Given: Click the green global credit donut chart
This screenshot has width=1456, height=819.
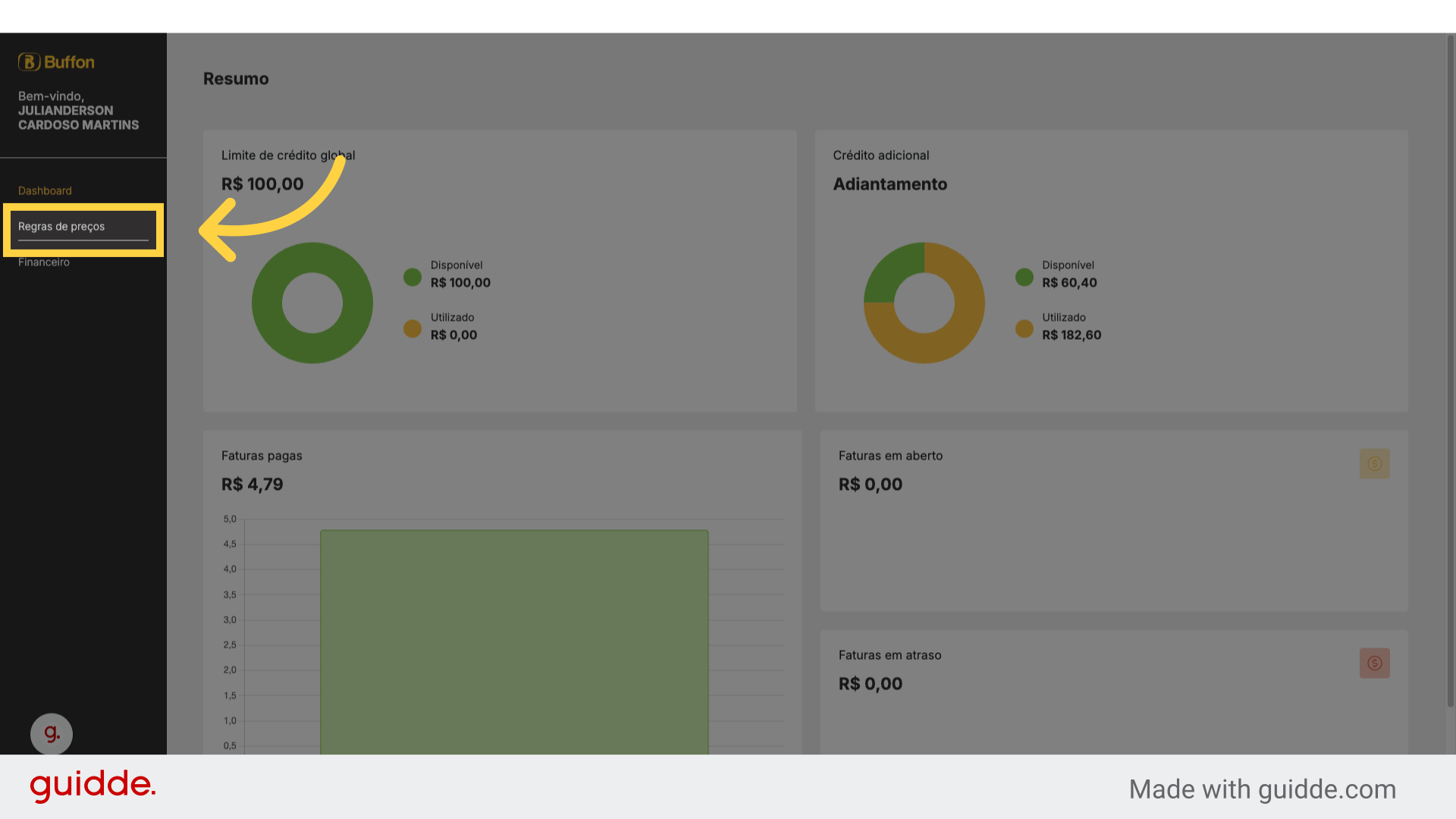Looking at the screenshot, I should coord(312,303).
